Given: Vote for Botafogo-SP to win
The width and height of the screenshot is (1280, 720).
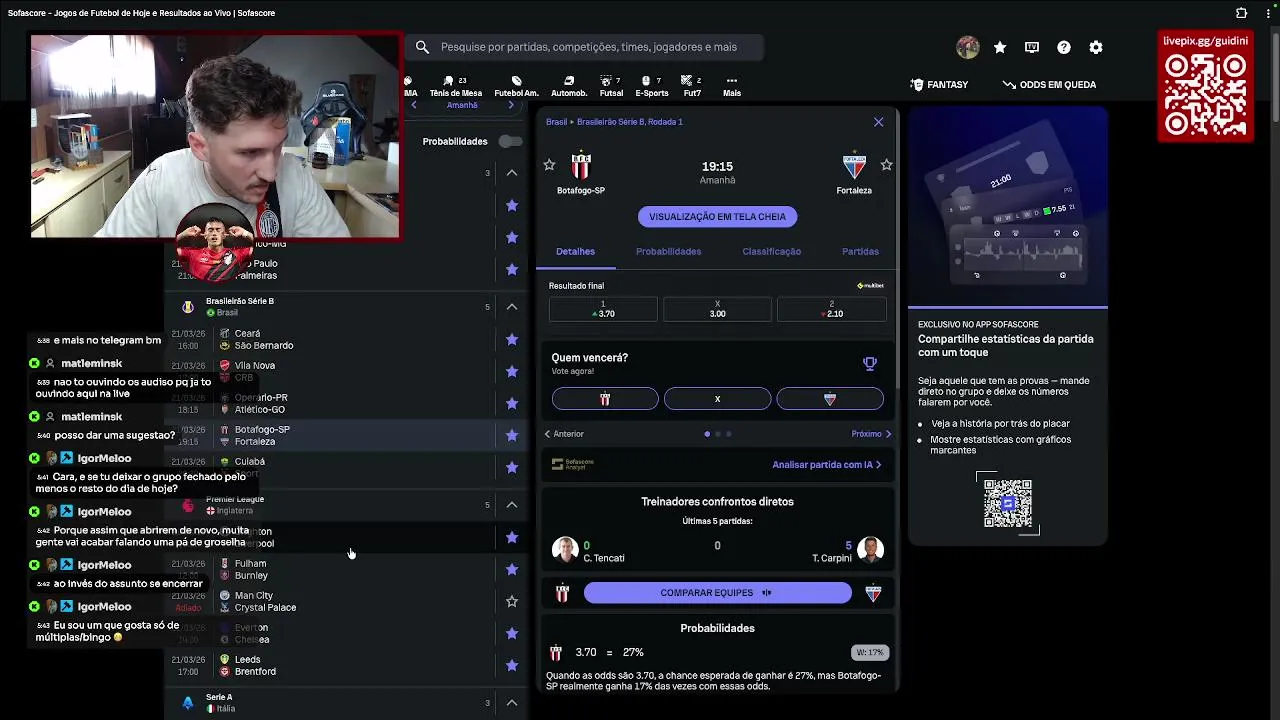Looking at the screenshot, I should point(605,399).
